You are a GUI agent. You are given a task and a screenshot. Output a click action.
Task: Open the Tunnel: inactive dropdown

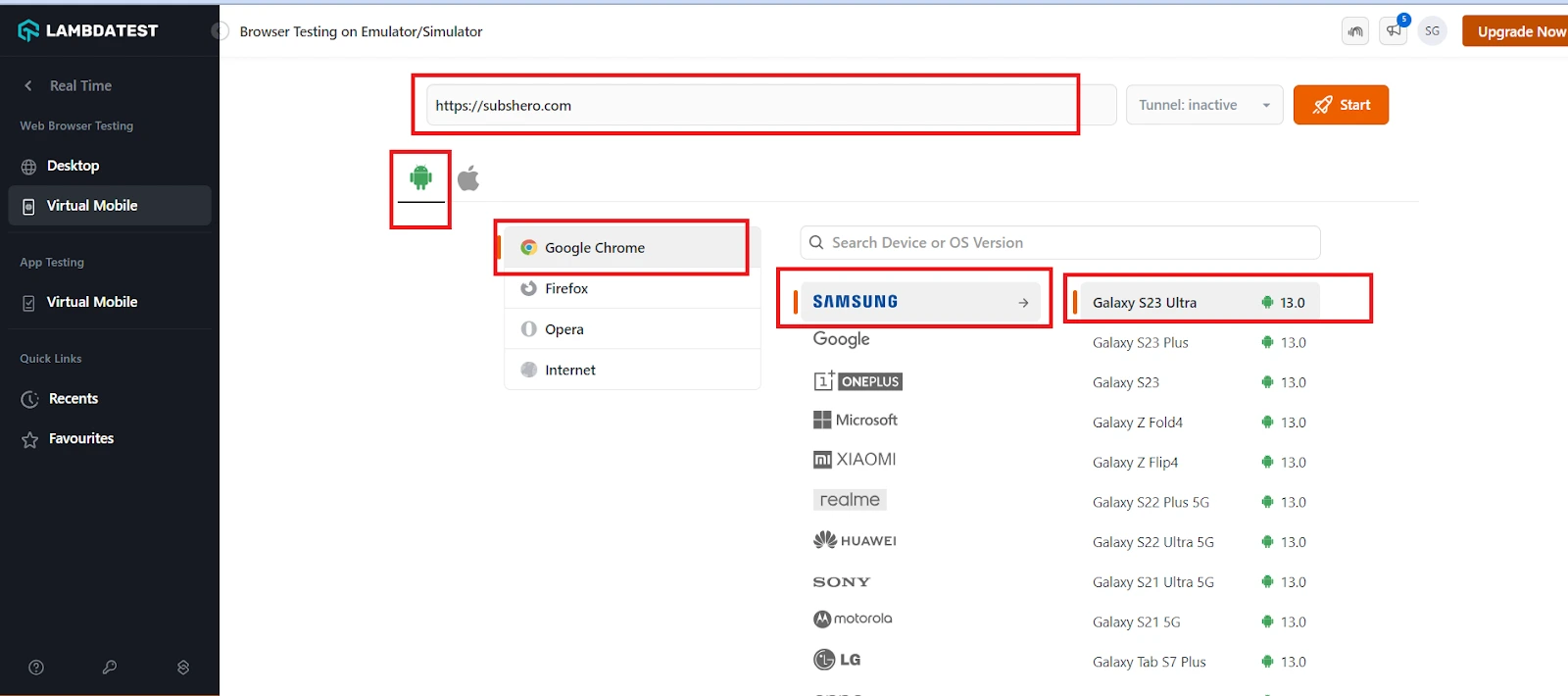[1204, 105]
